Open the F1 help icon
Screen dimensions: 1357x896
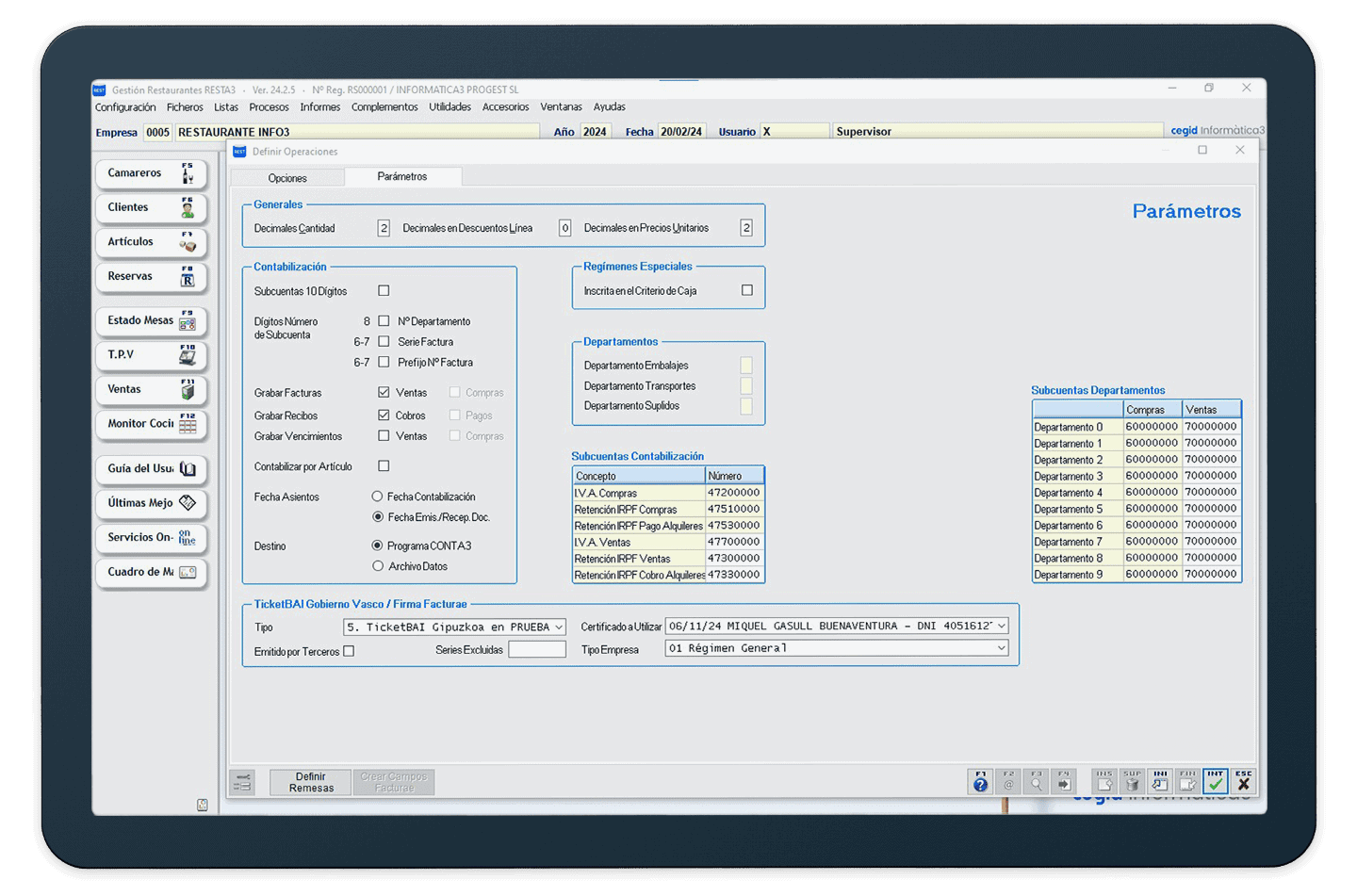pyautogui.click(x=981, y=781)
